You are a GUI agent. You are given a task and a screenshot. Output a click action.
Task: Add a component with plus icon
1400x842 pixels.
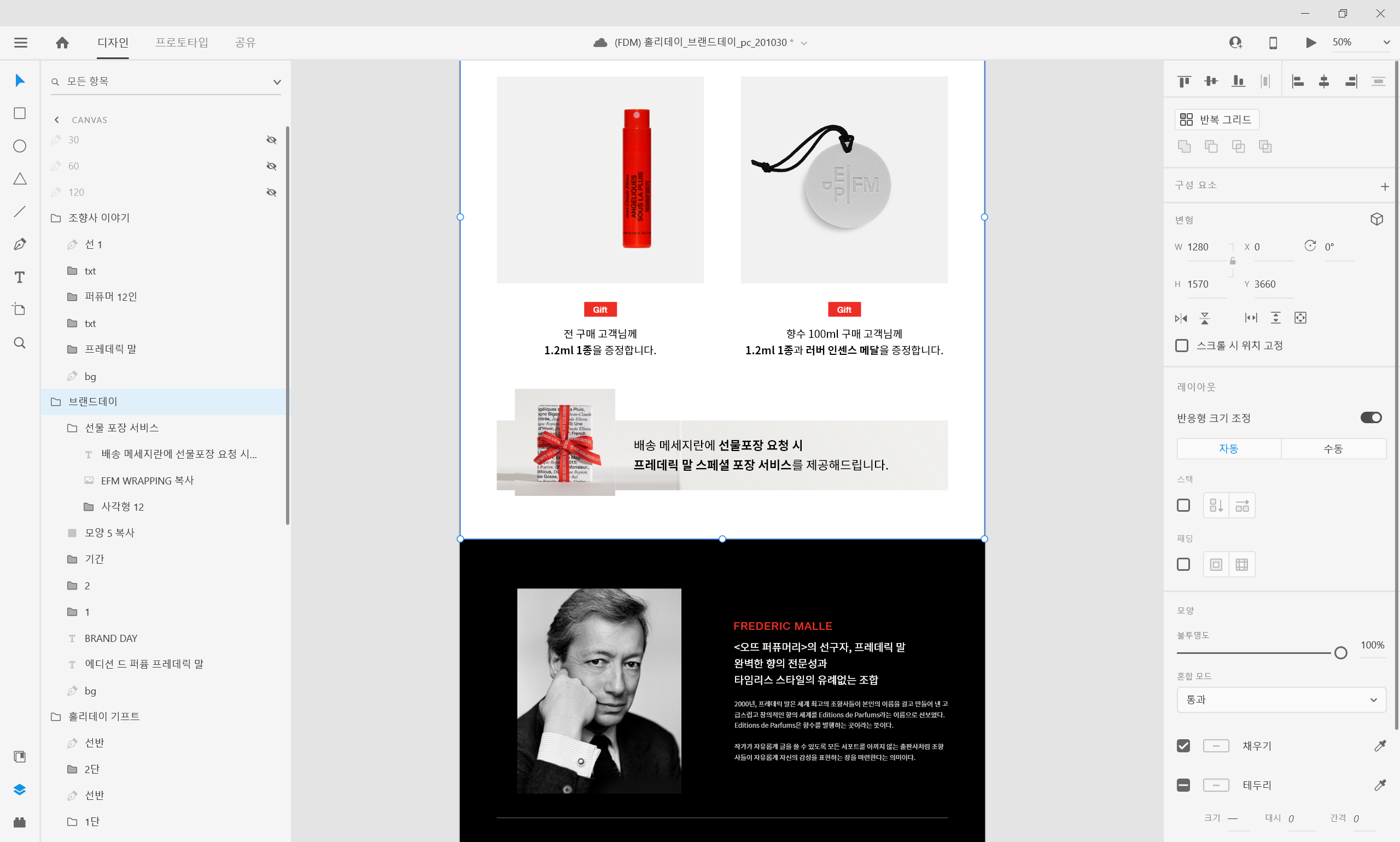tap(1385, 186)
